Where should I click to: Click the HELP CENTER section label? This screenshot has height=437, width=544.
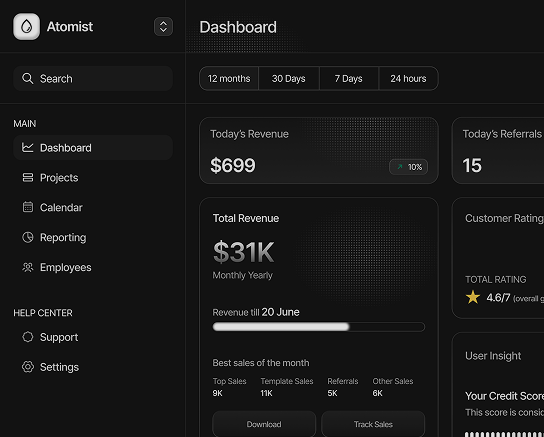tap(43, 313)
